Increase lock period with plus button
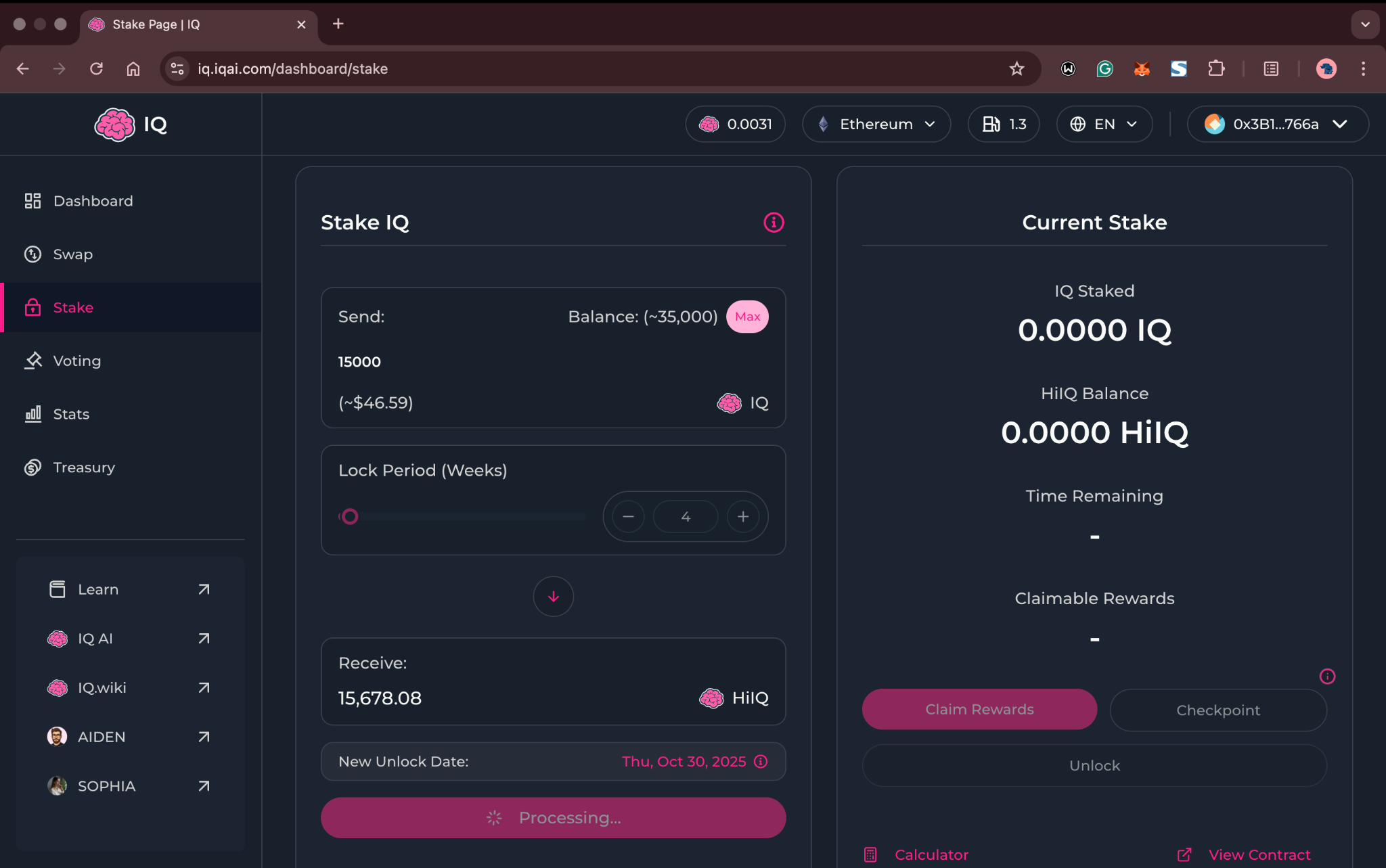Screen dimensions: 1386x868 coord(743,517)
